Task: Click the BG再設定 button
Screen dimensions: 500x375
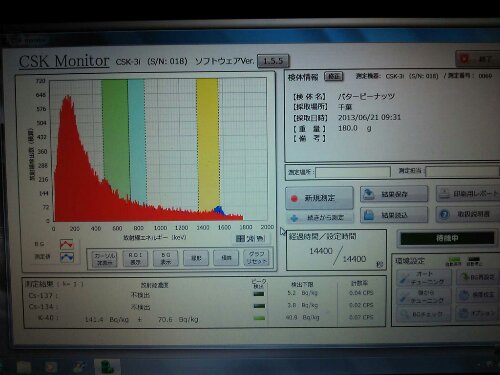Action: coord(478,277)
